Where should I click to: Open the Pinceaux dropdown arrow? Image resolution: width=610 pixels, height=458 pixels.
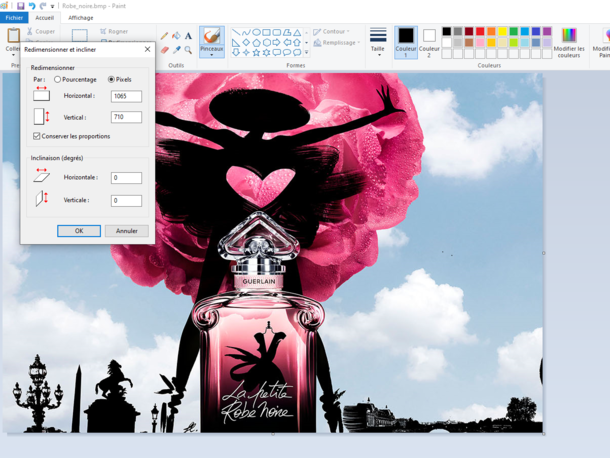click(x=212, y=55)
